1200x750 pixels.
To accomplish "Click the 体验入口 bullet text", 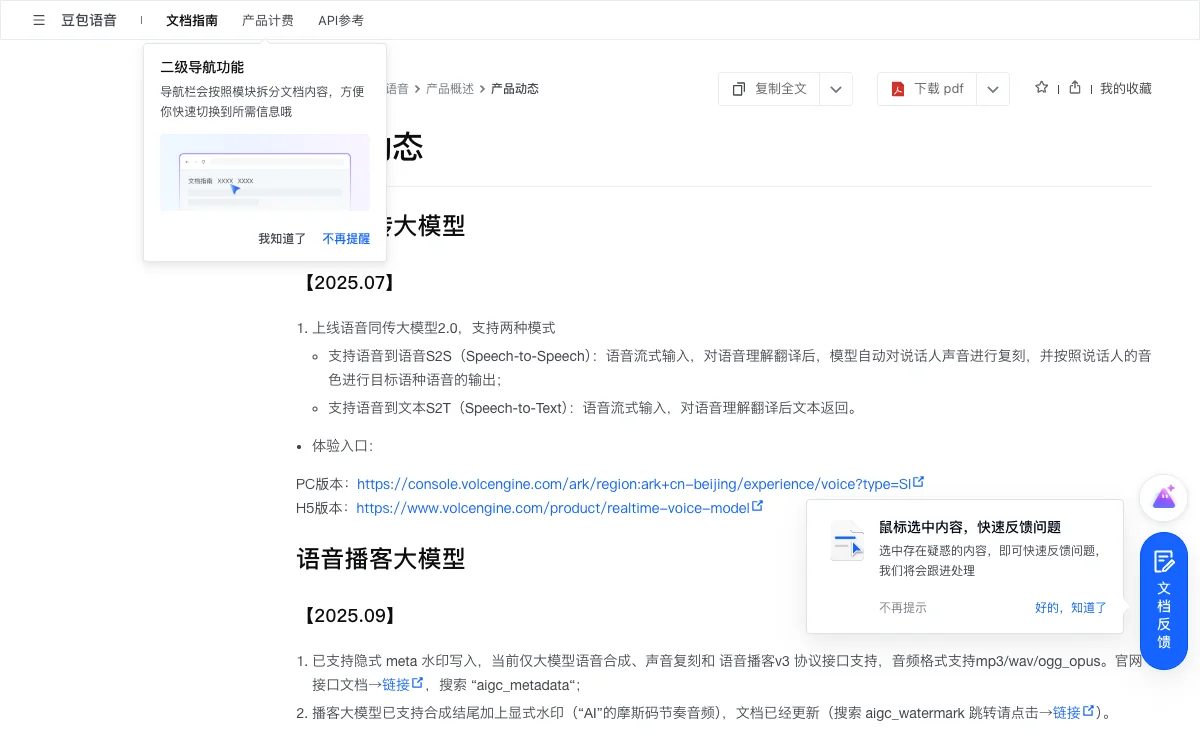I will 342,446.
